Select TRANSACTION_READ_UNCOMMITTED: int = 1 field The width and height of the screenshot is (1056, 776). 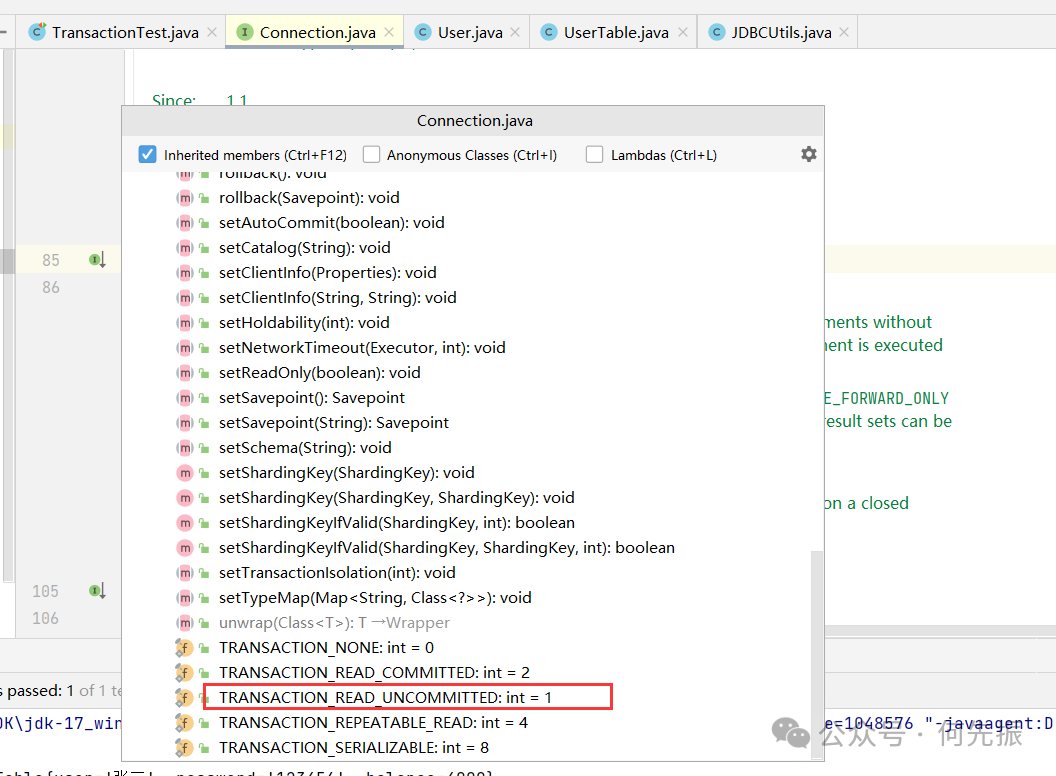click(x=385, y=697)
